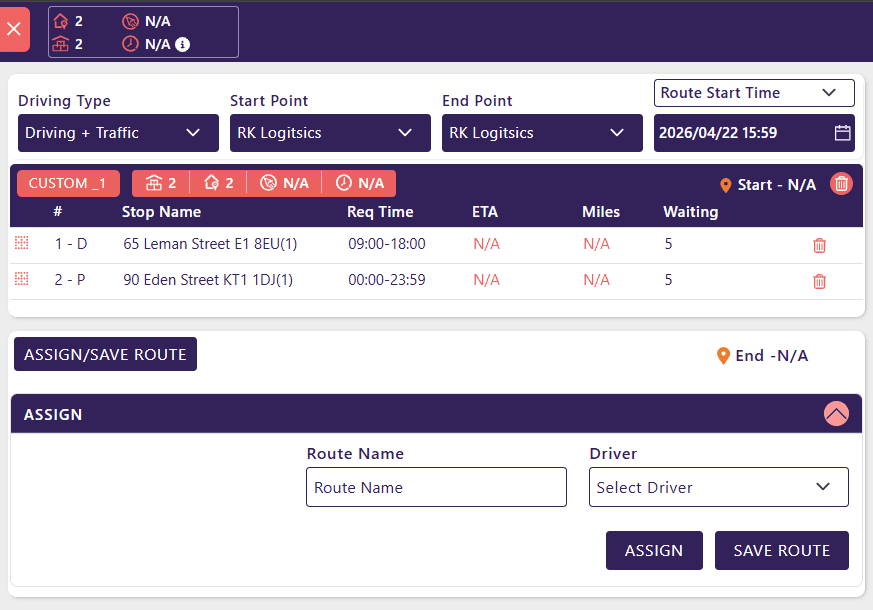Select the CUSTOM _1 route tag
Screen dimensions: 873x610
68,184
